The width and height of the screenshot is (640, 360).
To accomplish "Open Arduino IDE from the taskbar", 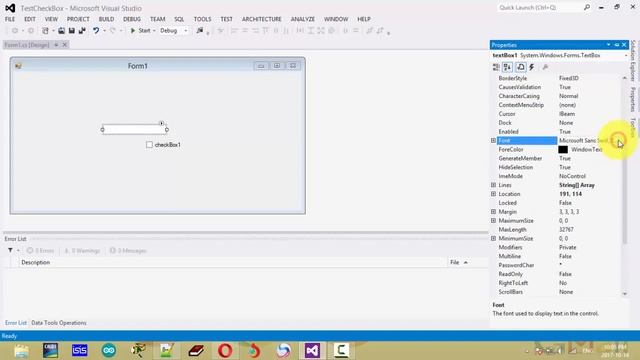I will (109, 351).
